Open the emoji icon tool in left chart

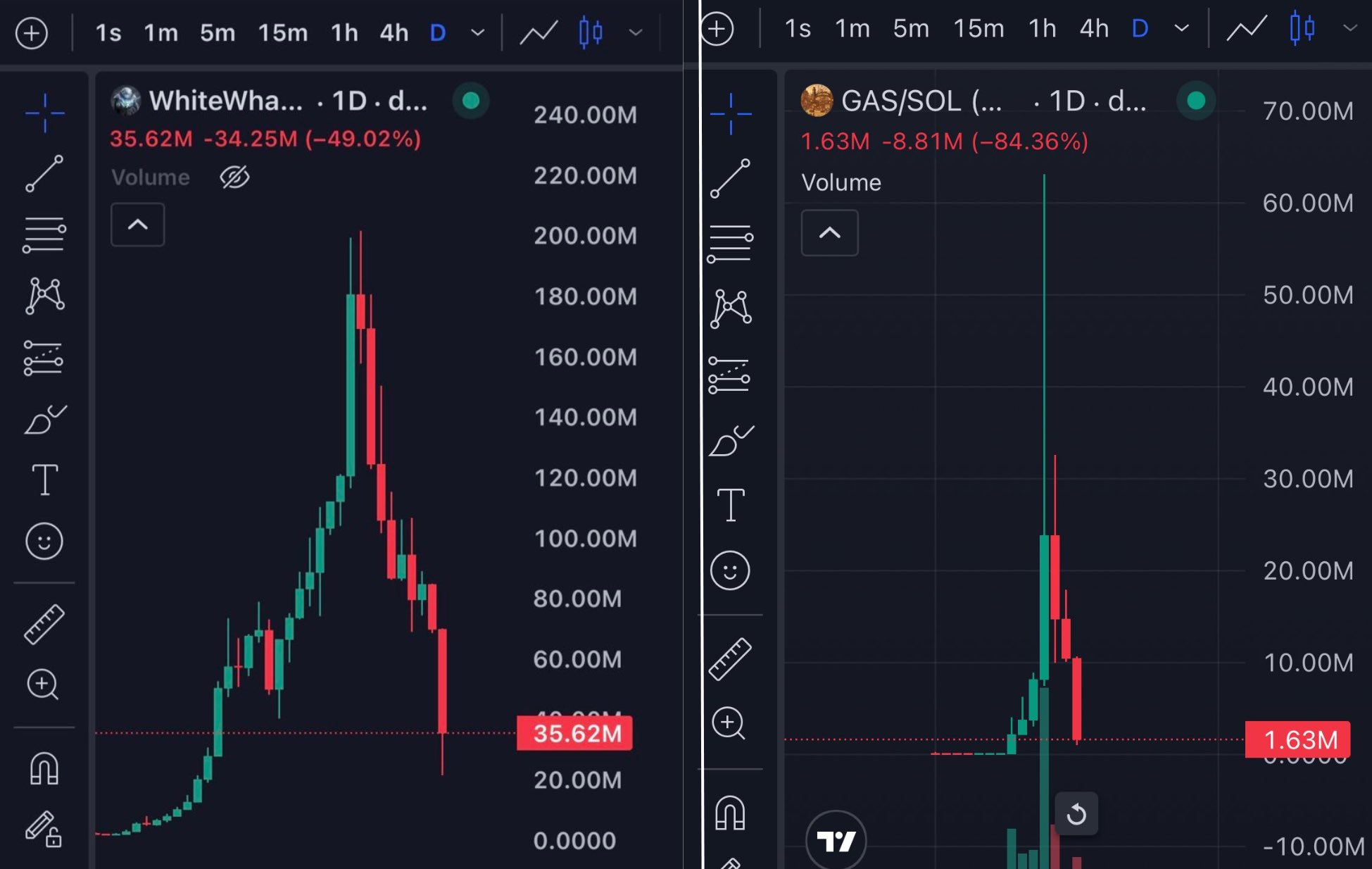tap(44, 542)
